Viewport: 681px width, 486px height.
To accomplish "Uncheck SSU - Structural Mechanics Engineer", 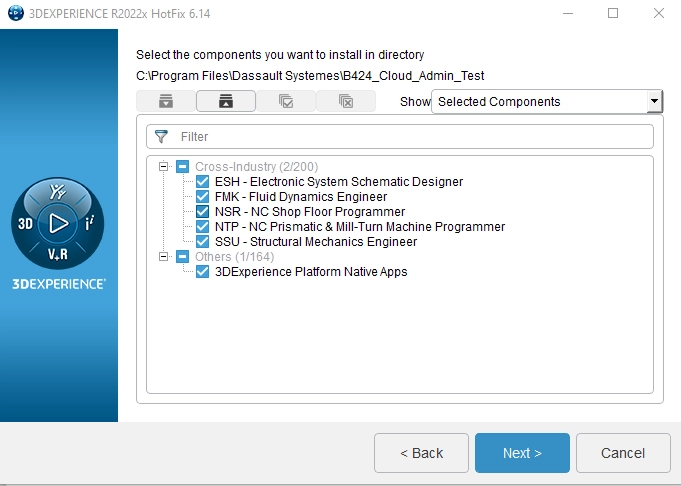I will pyautogui.click(x=202, y=241).
